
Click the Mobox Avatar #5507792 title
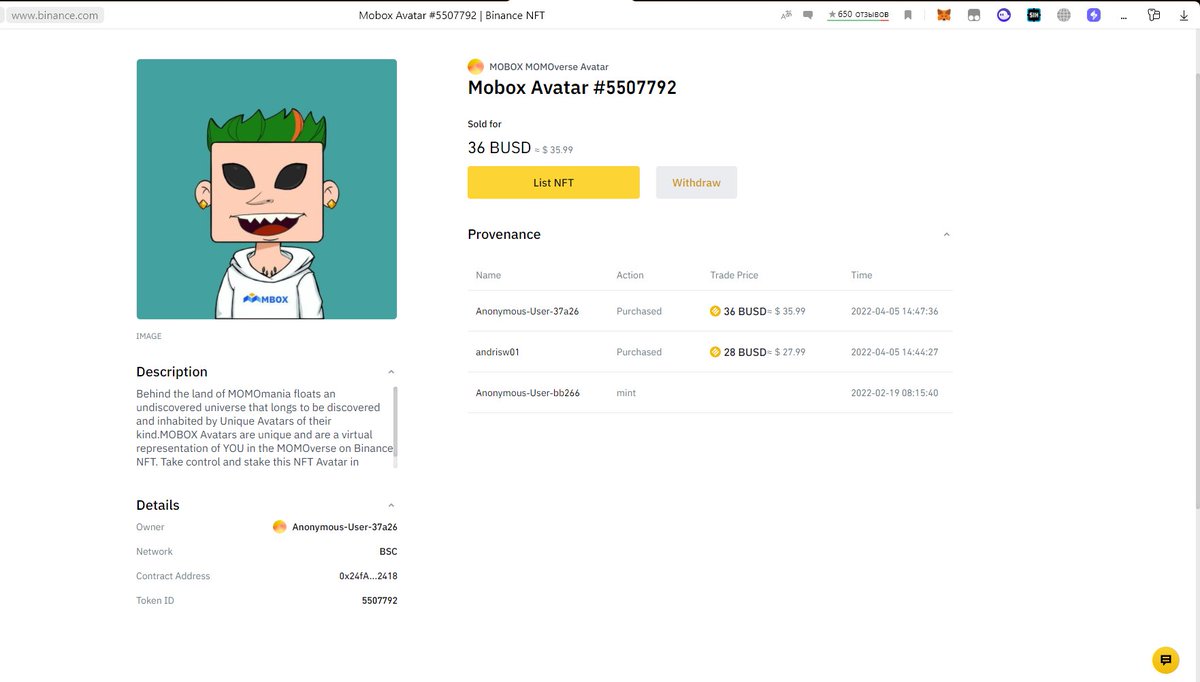click(572, 88)
